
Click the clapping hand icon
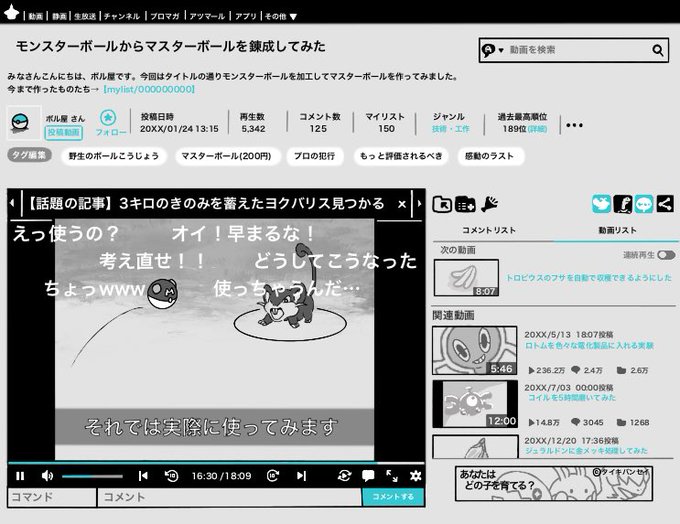click(x=489, y=203)
